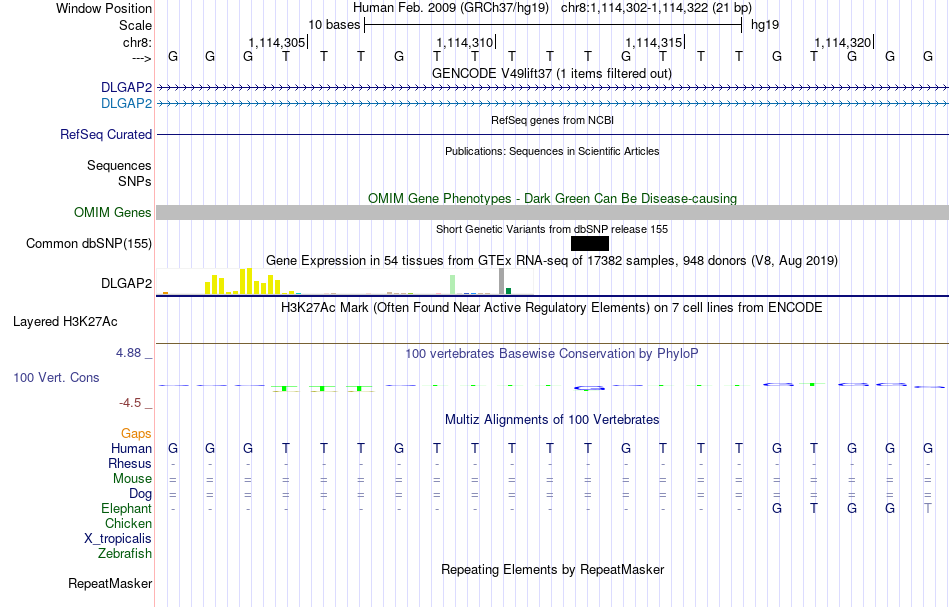The width and height of the screenshot is (950, 607).
Task: Click the Mouse alignment row label
Action: tap(132, 479)
